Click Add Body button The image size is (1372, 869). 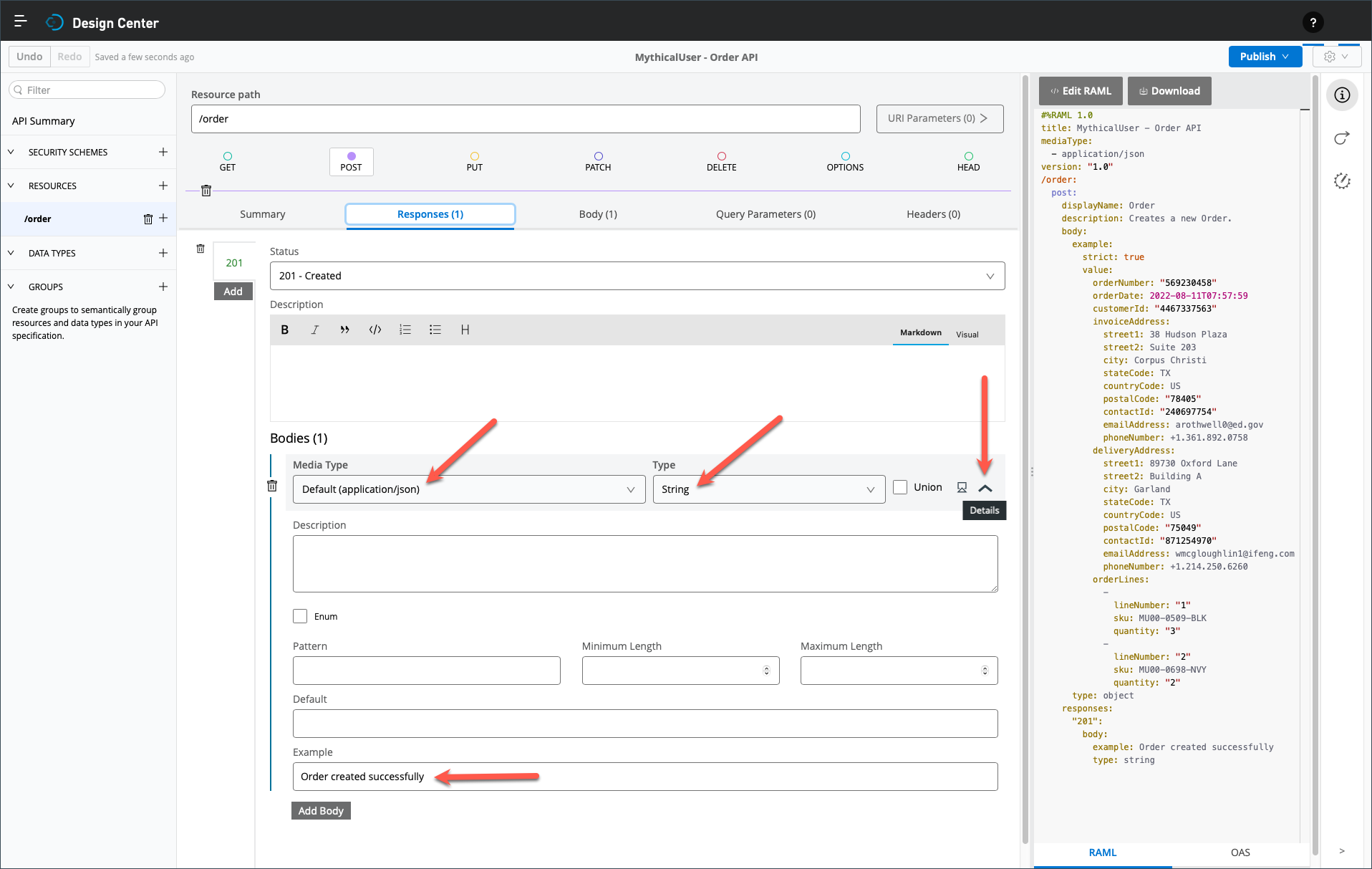click(321, 811)
